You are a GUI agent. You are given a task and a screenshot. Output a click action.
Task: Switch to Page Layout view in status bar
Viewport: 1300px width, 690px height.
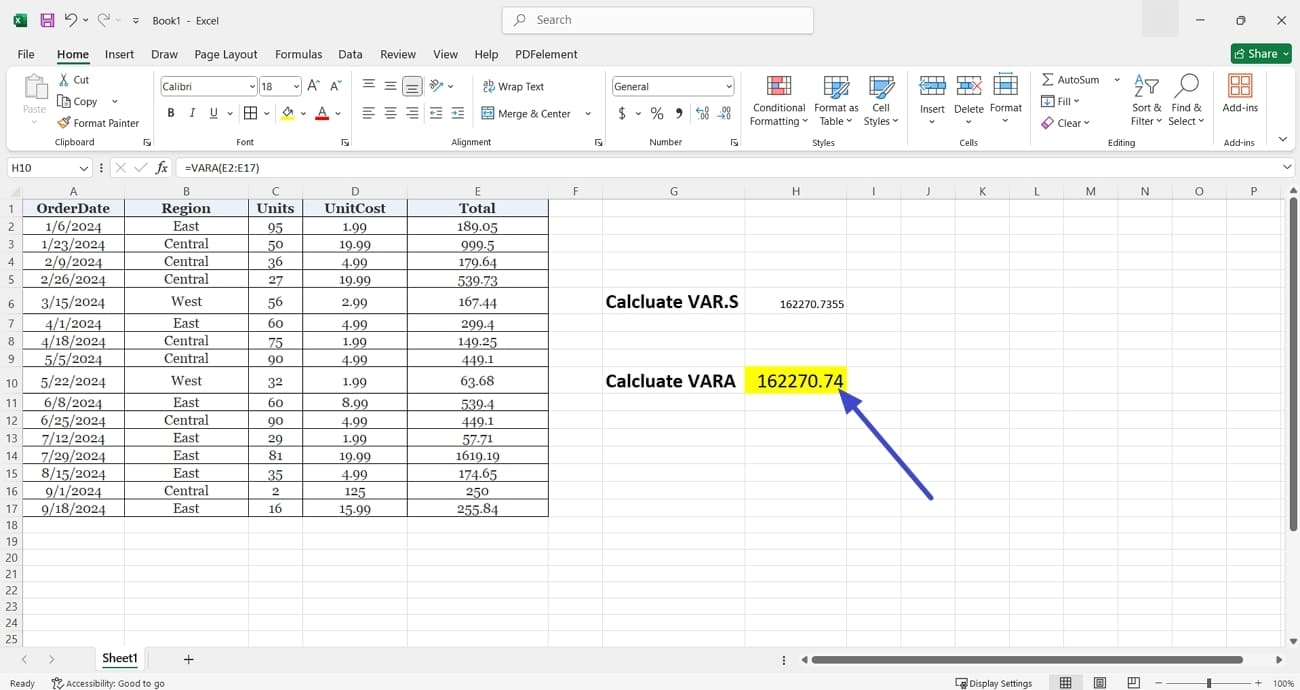[1099, 682]
